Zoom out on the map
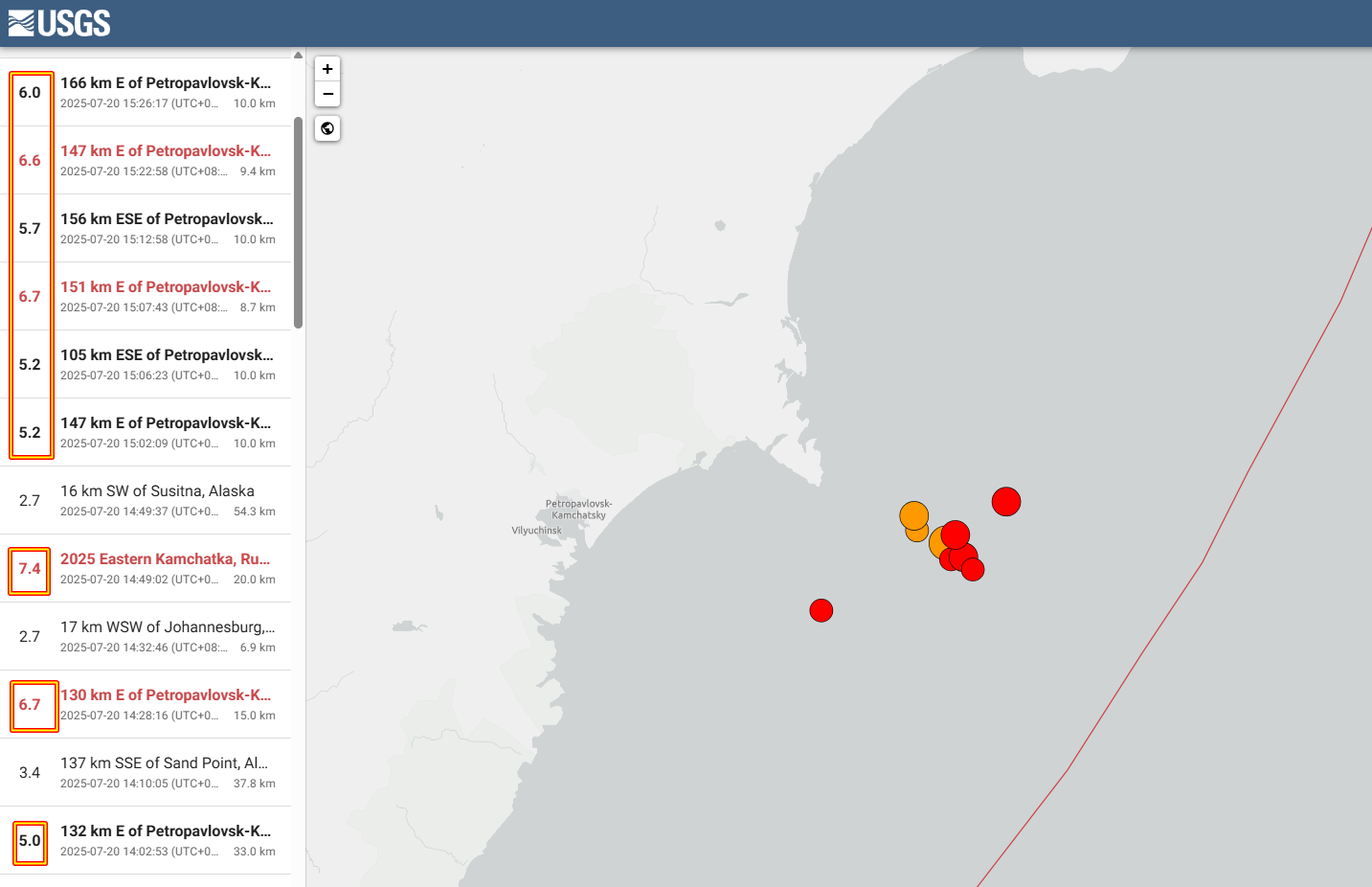Screen dimensions: 1372x887 [327, 94]
